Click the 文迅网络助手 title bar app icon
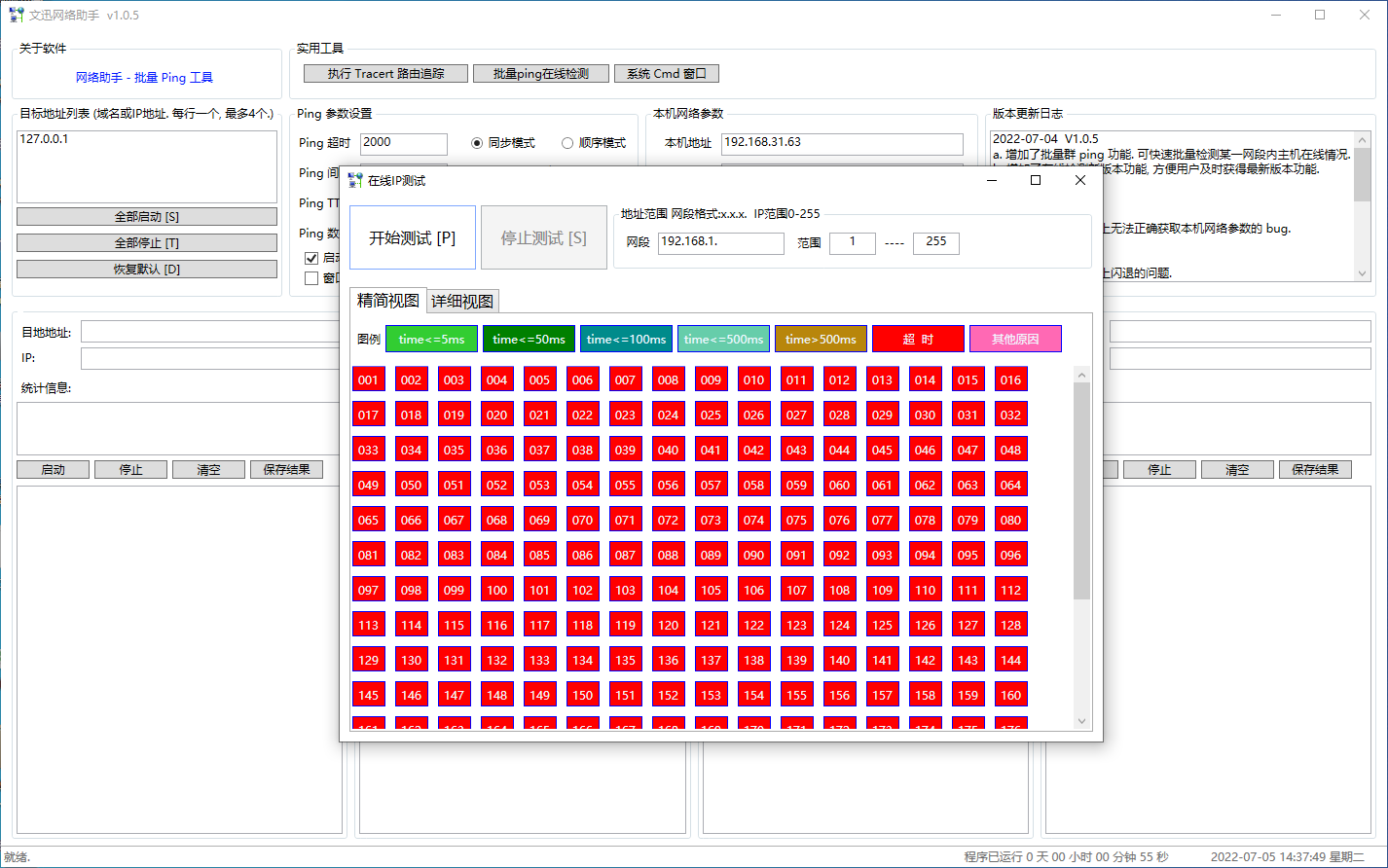Image resolution: width=1388 pixels, height=868 pixels. pos(17,15)
